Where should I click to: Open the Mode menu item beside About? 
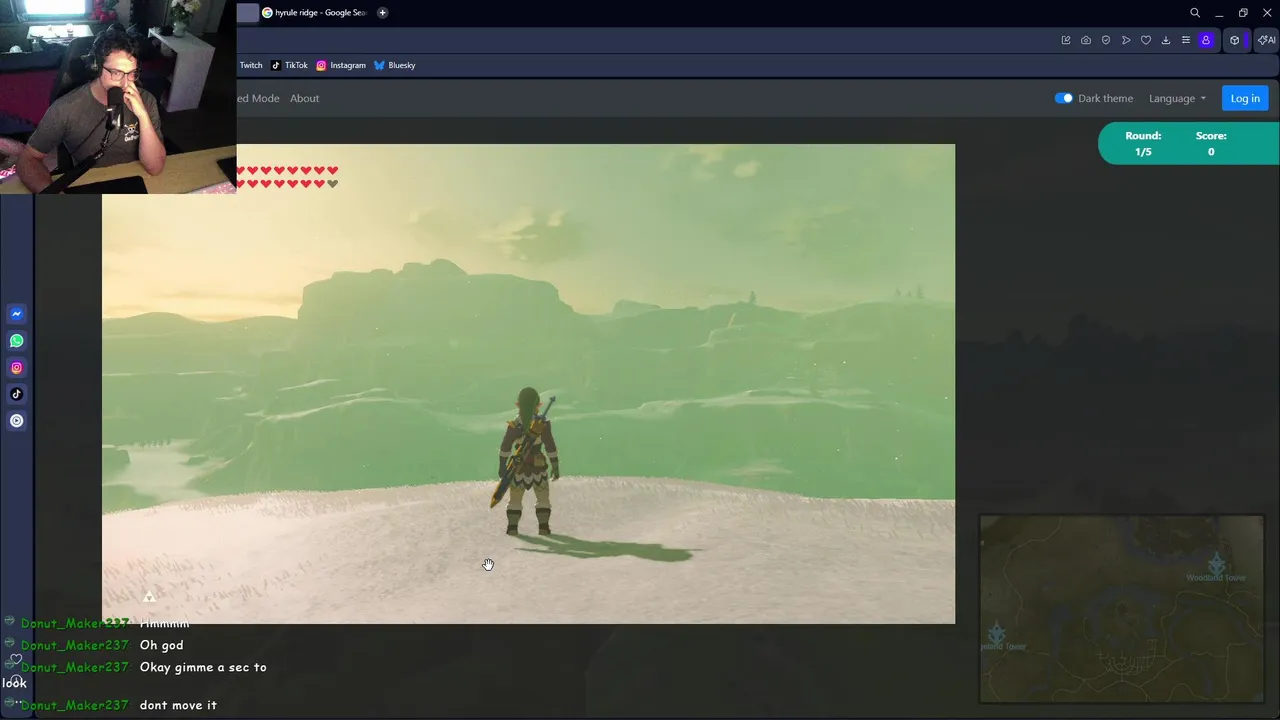tap(258, 98)
